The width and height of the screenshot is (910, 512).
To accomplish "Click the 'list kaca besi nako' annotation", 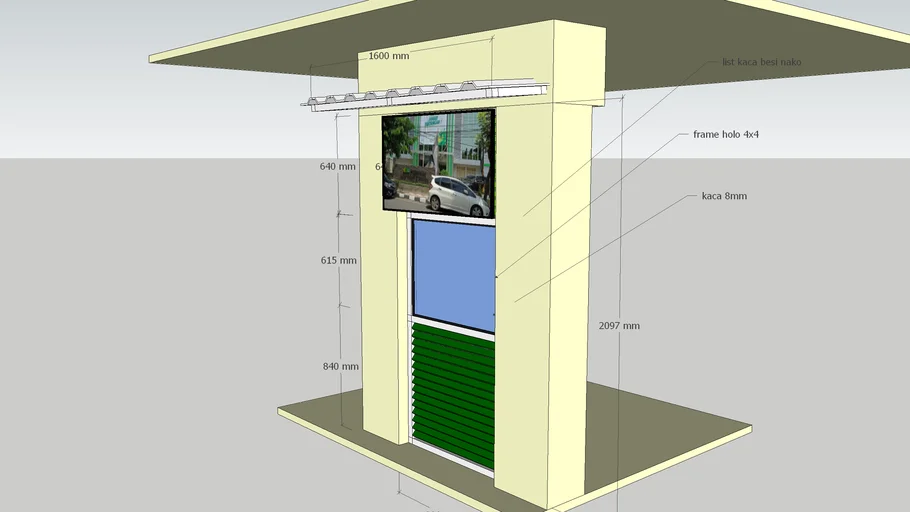I will (761, 62).
